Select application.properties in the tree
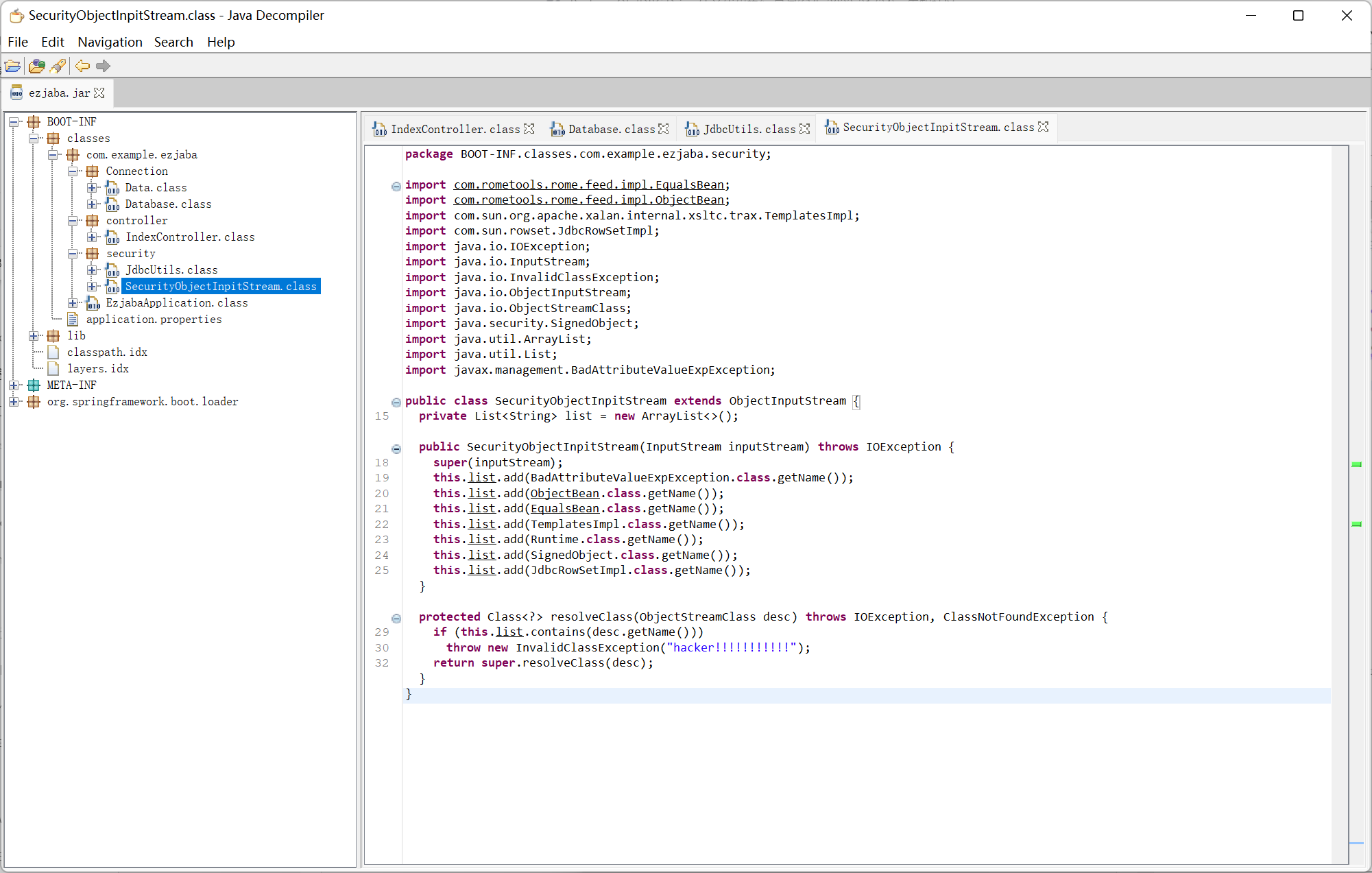Viewport: 1372px width, 873px height. pyautogui.click(x=154, y=320)
